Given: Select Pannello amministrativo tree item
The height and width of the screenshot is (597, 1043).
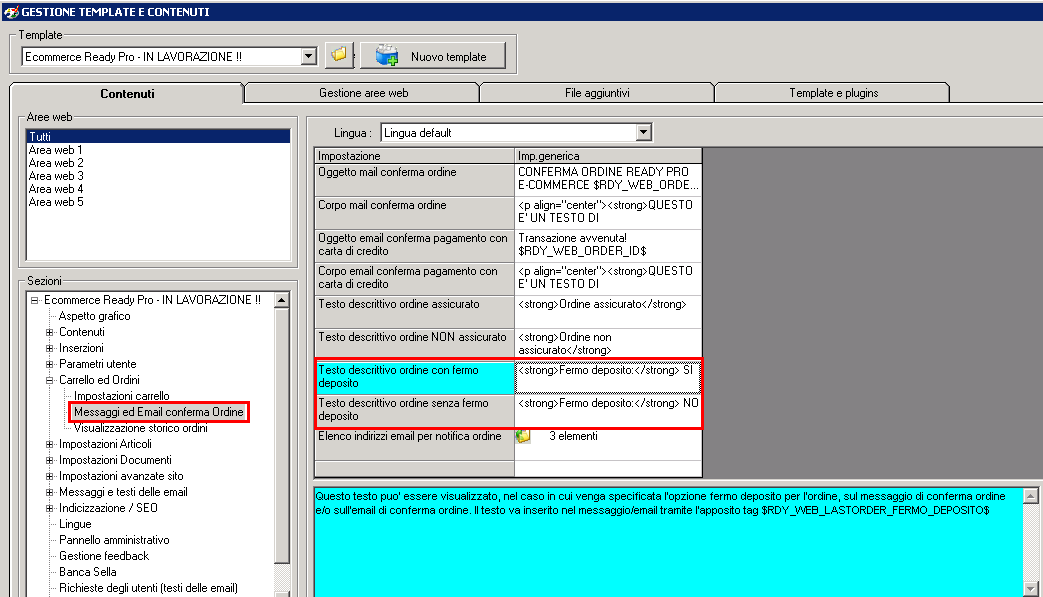Looking at the screenshot, I should [x=114, y=540].
